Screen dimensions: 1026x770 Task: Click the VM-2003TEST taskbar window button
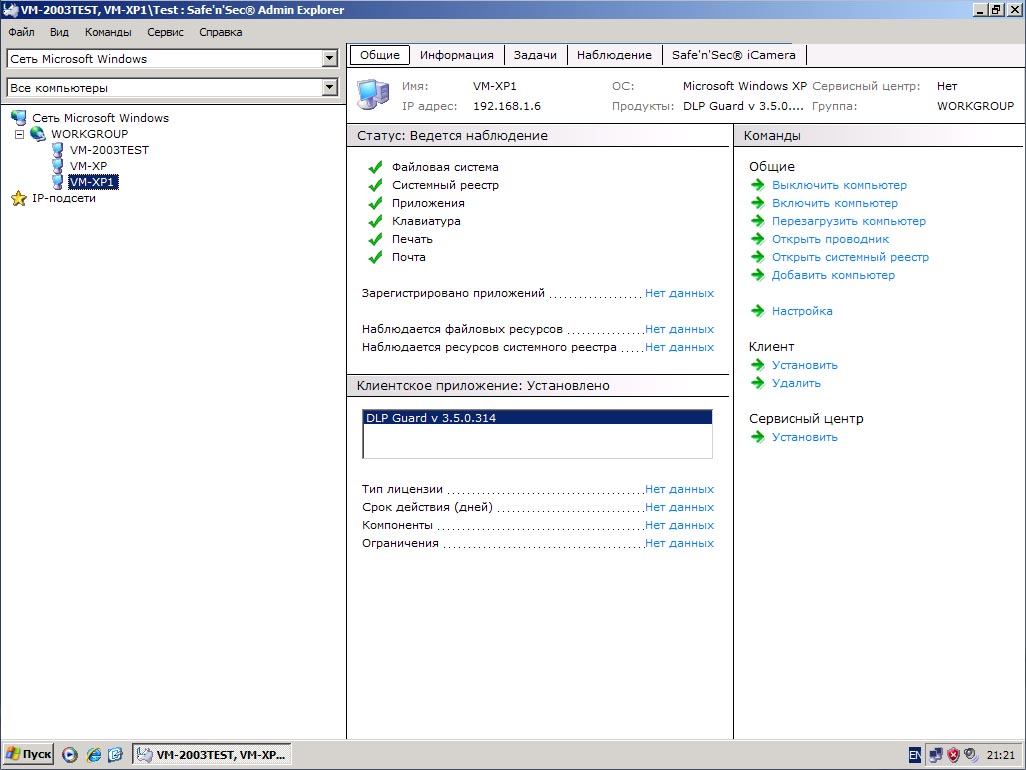coord(212,754)
